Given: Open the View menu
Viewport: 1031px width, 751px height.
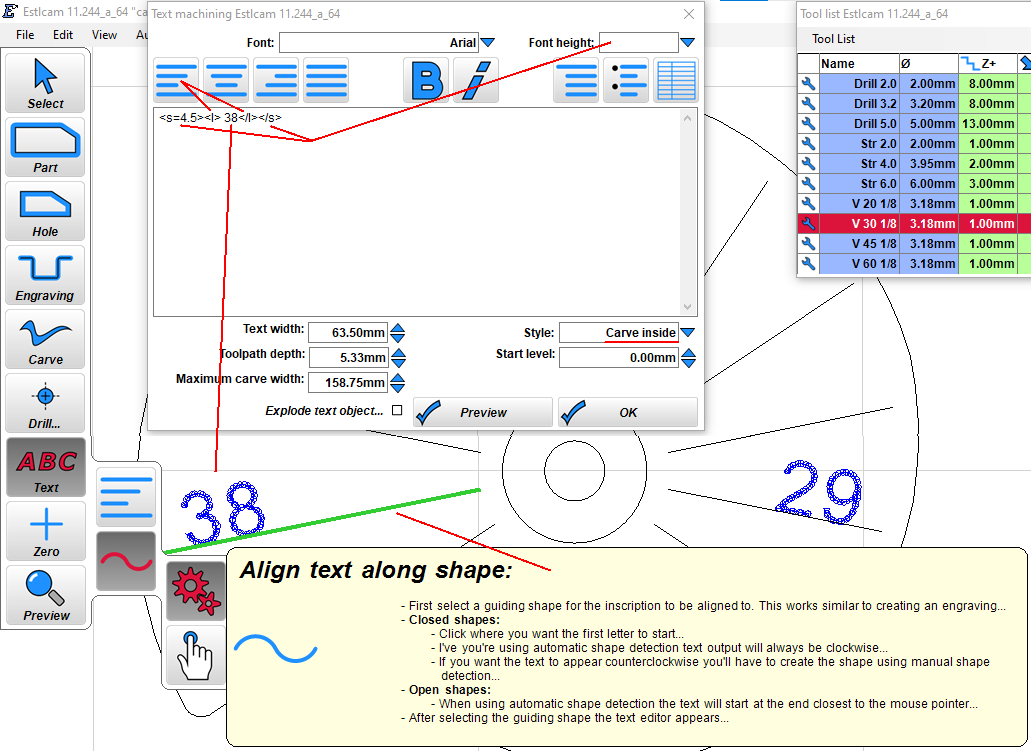Looking at the screenshot, I should tap(104, 35).
